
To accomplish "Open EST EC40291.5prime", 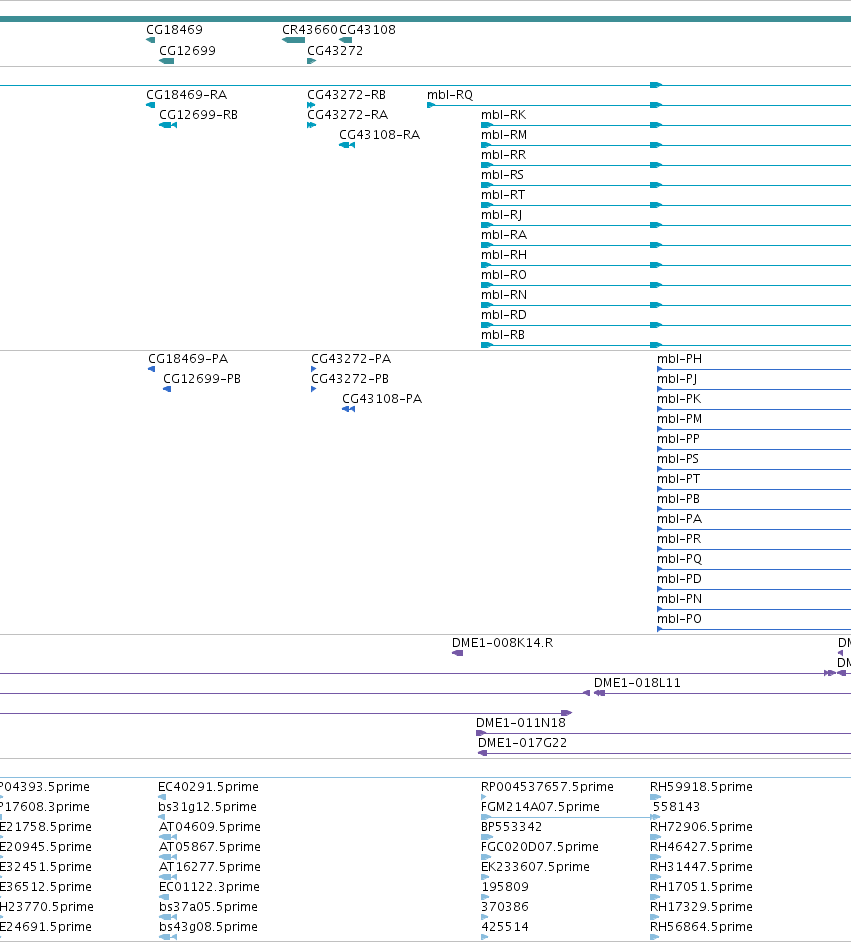I will (208, 786).
